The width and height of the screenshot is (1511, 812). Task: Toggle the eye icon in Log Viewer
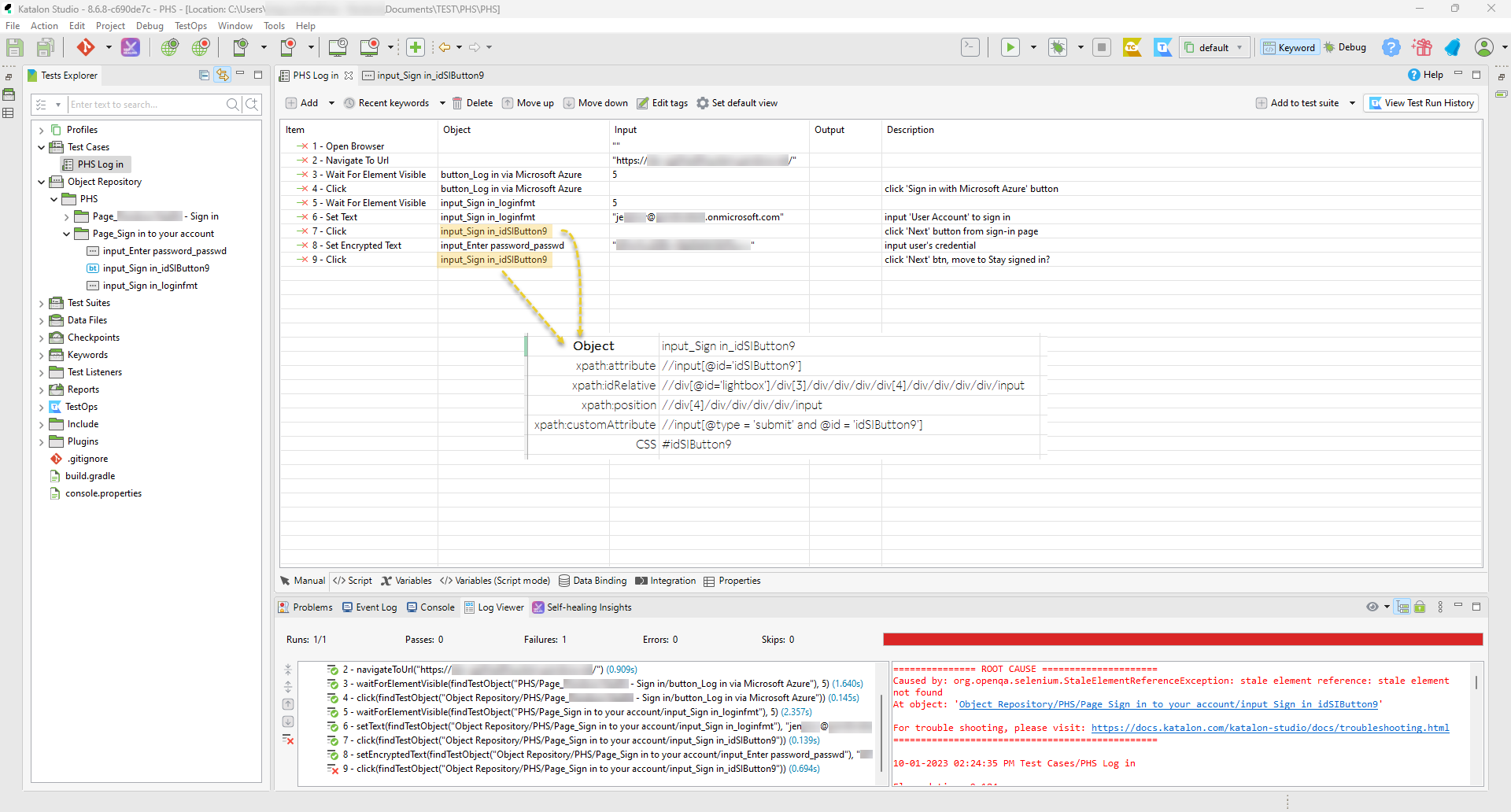tap(1372, 607)
